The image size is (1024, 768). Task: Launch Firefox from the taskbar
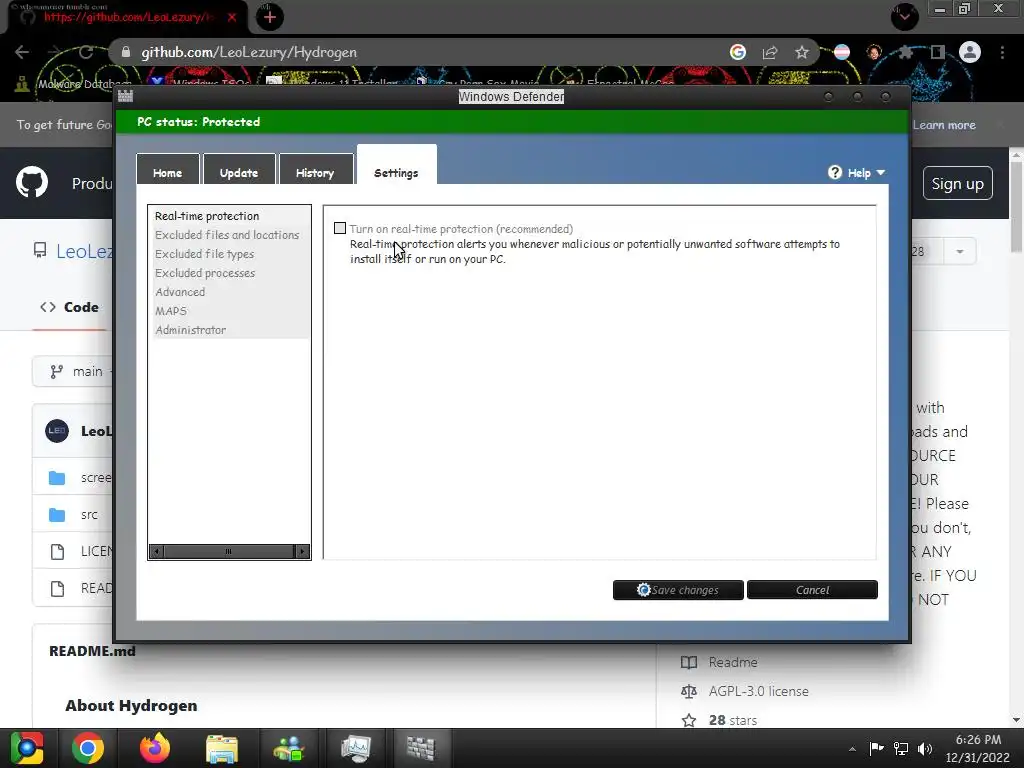(155, 748)
